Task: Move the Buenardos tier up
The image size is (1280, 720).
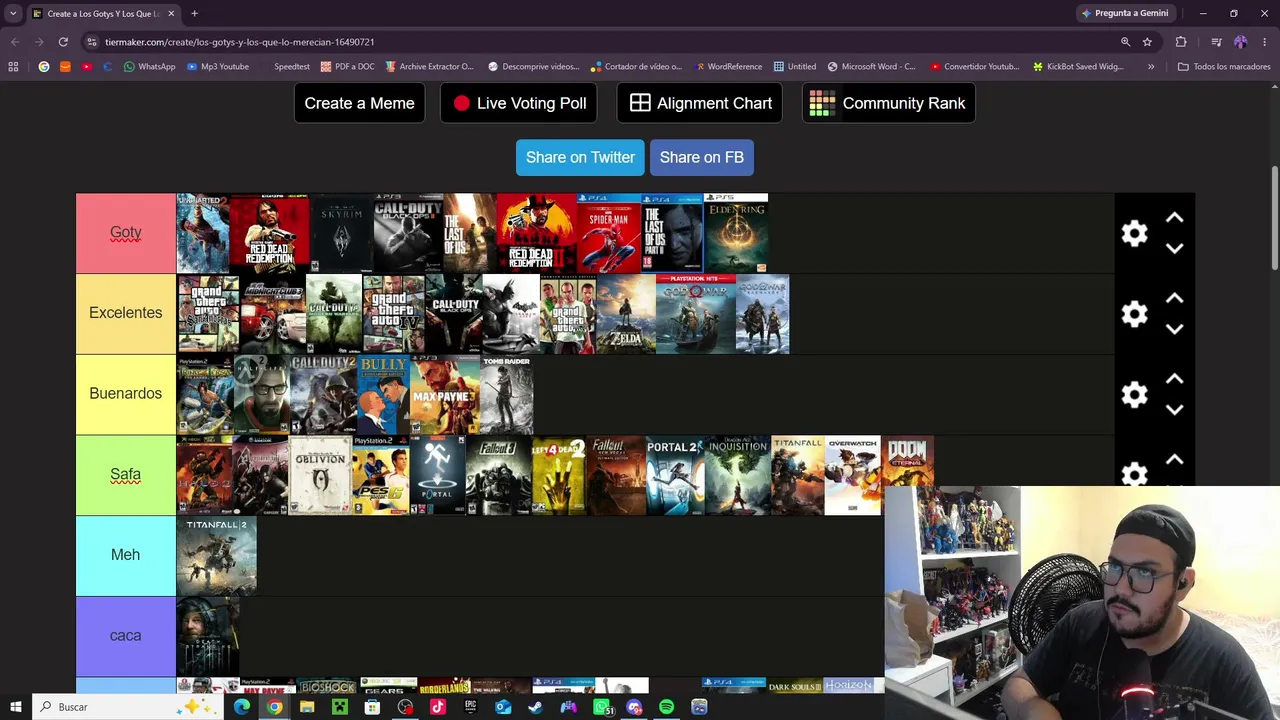Action: click(x=1175, y=379)
